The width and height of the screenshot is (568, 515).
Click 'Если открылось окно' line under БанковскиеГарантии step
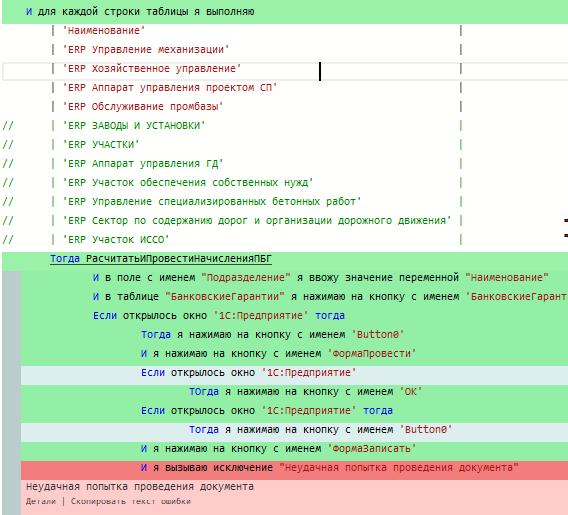coord(219,316)
